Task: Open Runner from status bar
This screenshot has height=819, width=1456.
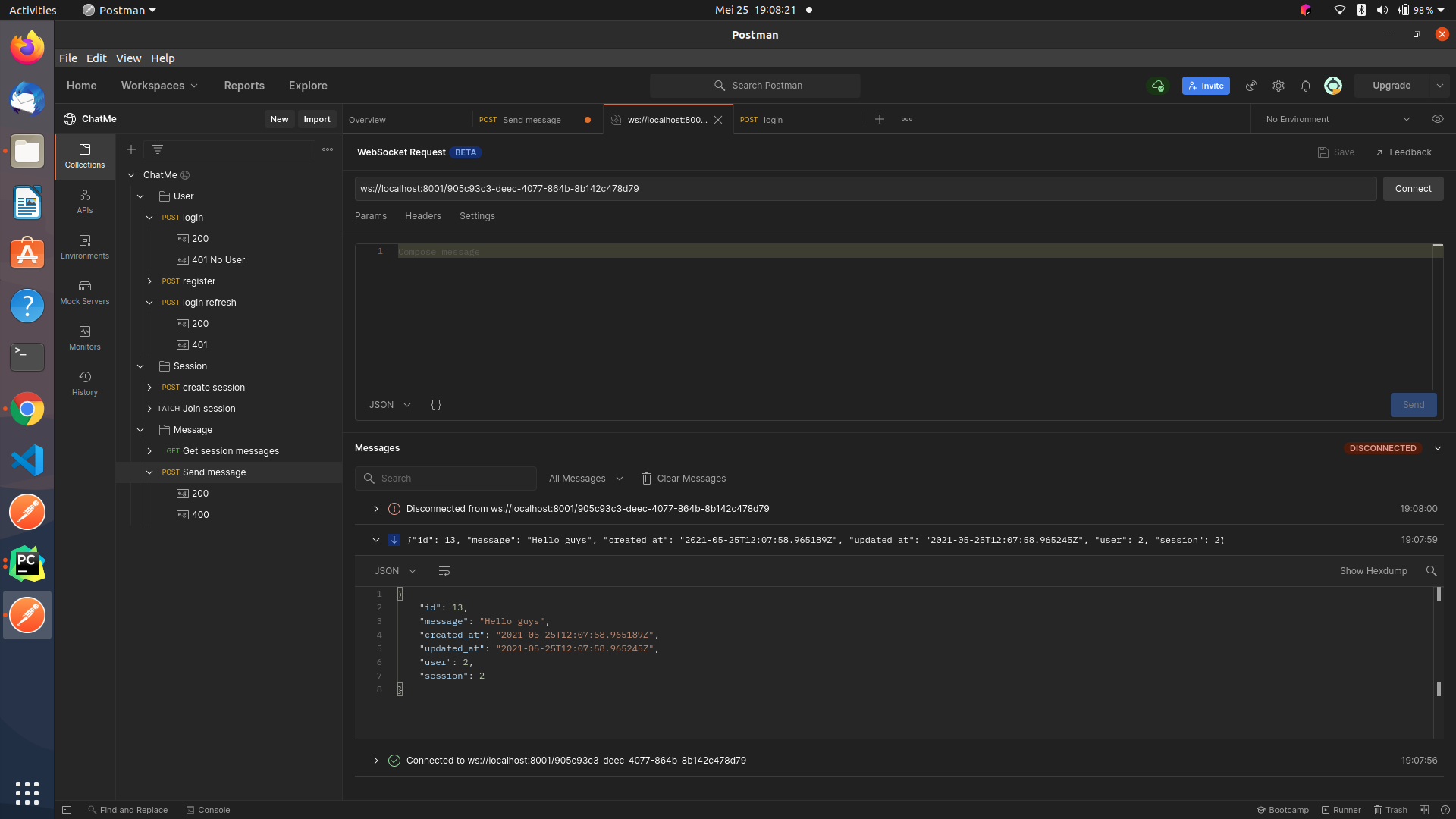Action: (x=1341, y=810)
